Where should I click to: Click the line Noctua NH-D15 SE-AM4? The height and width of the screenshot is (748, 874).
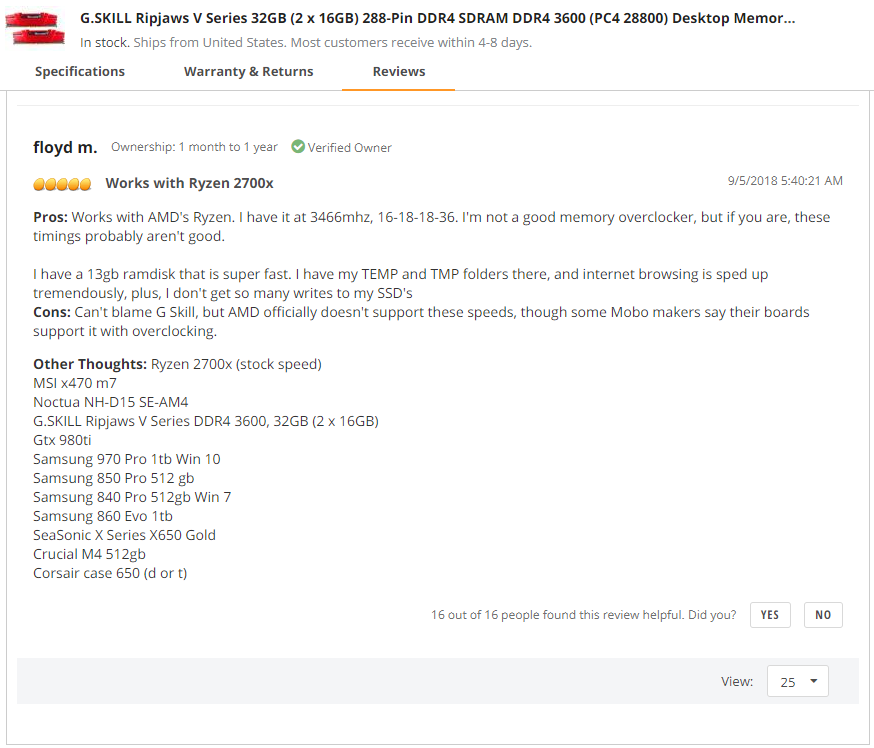pos(110,402)
